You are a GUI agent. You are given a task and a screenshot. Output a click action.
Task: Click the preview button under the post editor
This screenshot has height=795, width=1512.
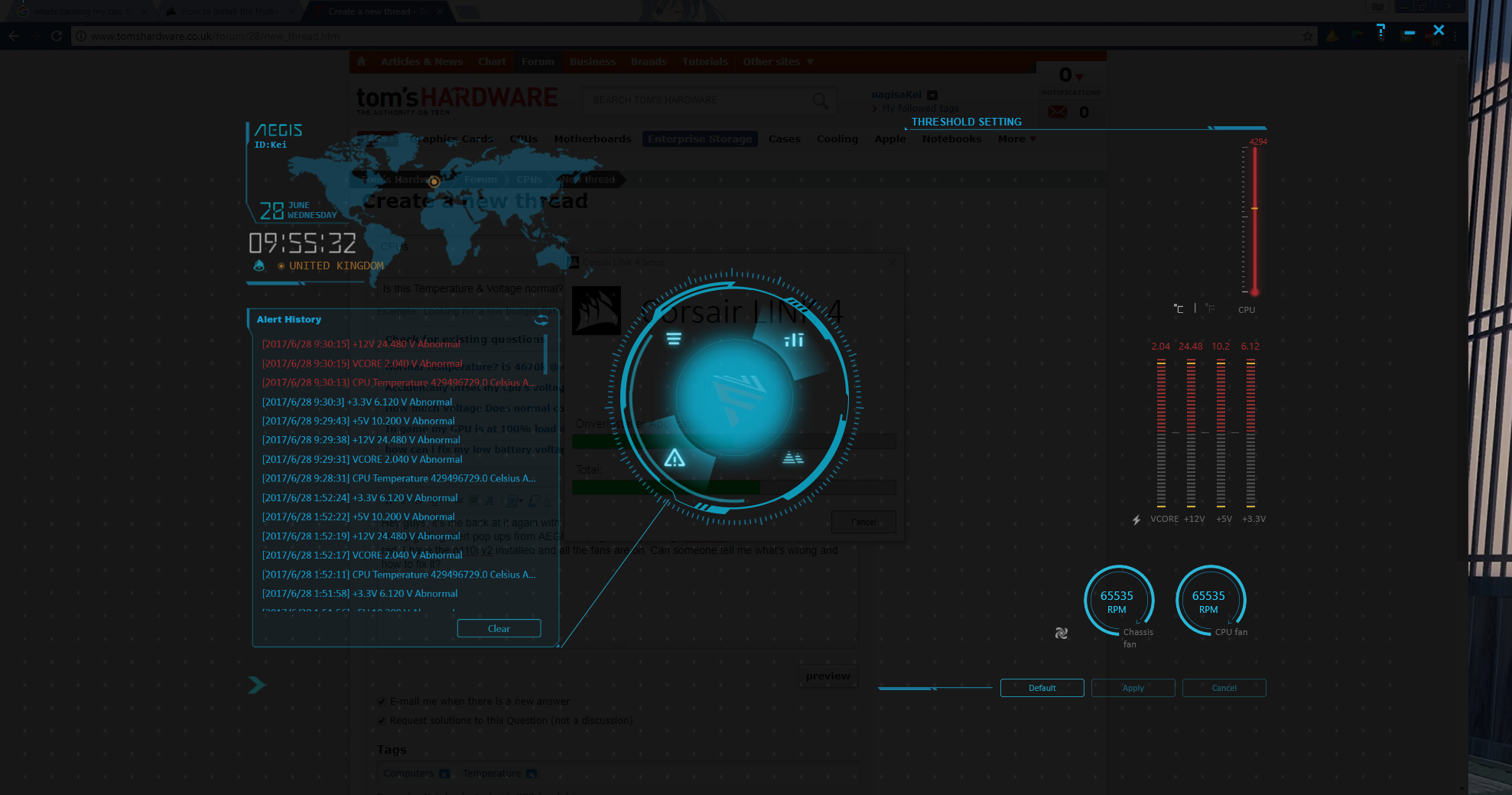(828, 676)
